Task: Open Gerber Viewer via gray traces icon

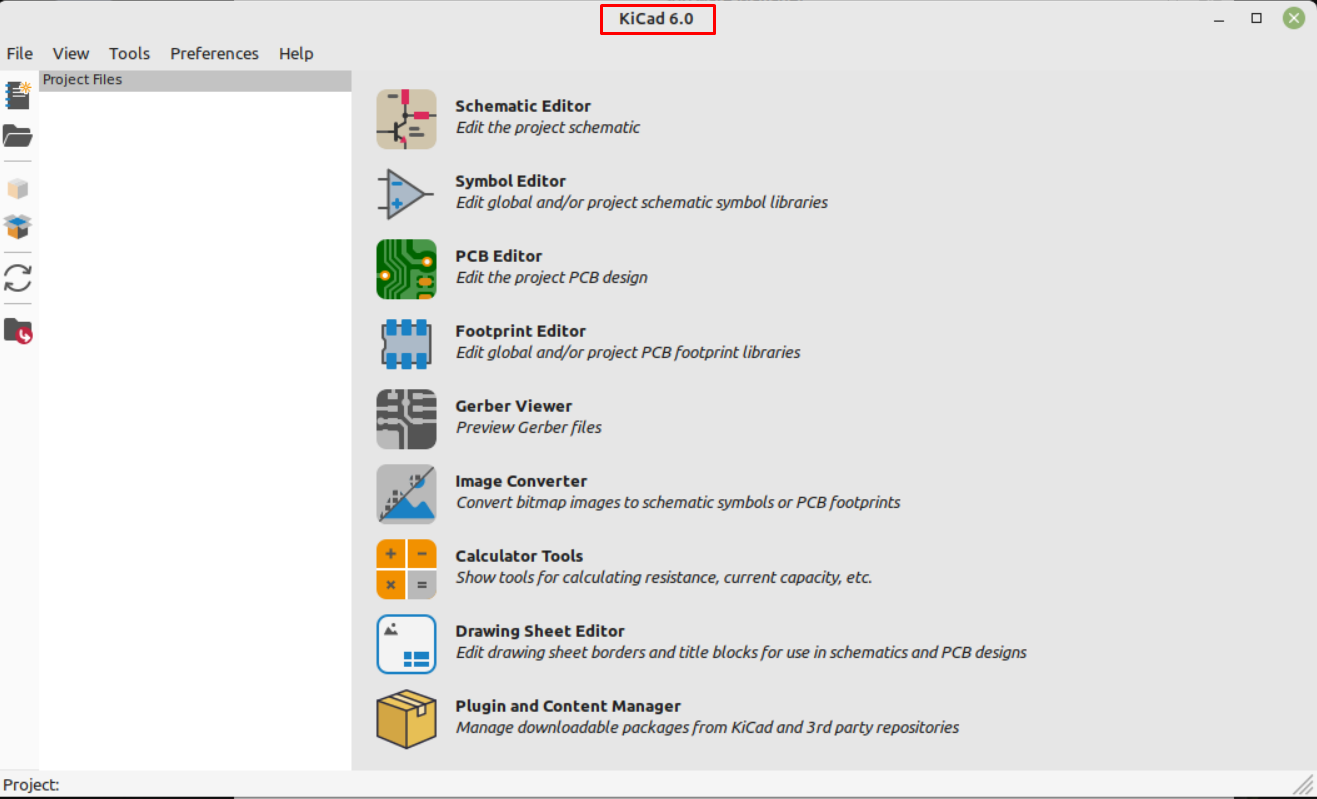Action: (406, 419)
